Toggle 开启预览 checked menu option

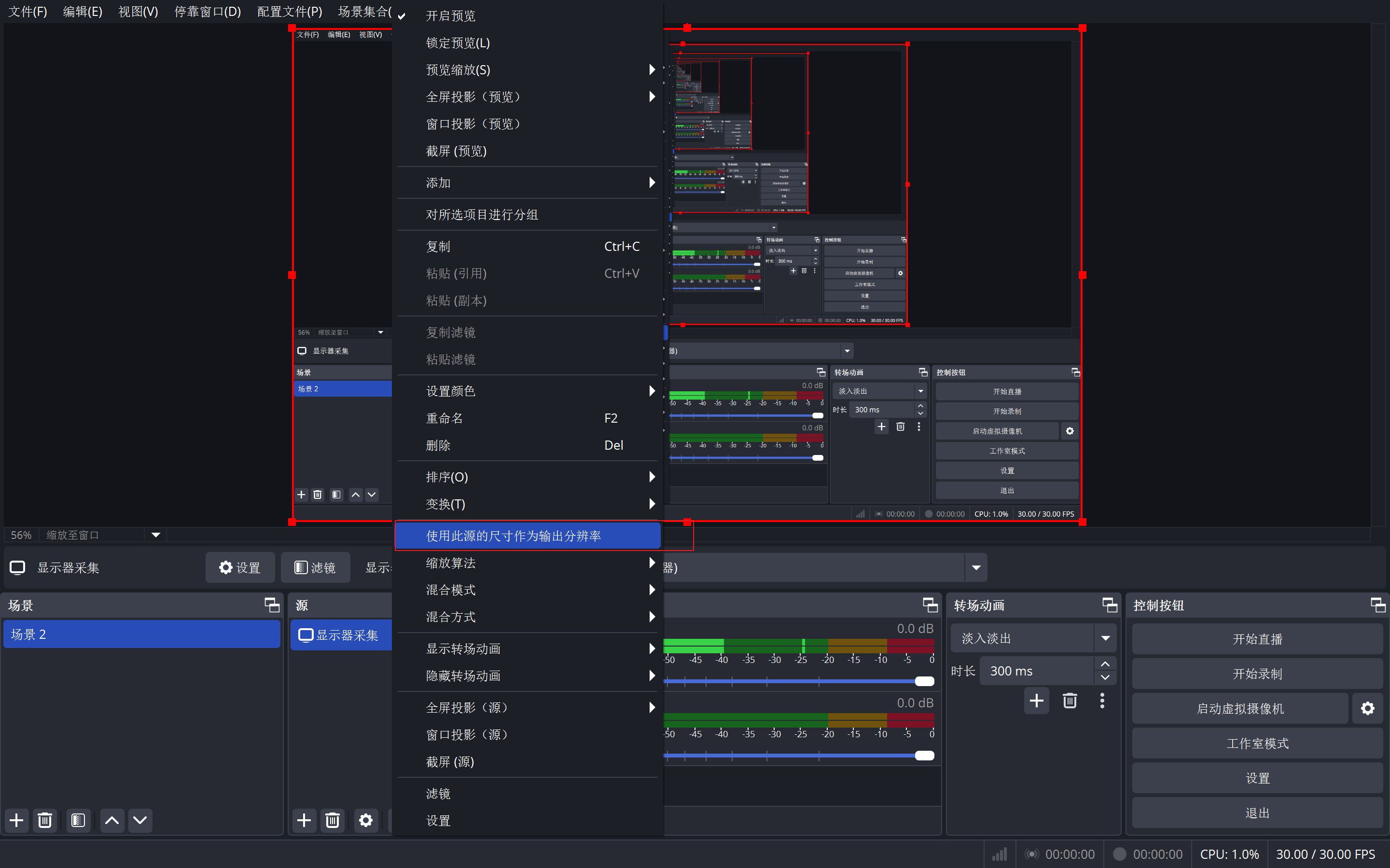[x=451, y=15]
